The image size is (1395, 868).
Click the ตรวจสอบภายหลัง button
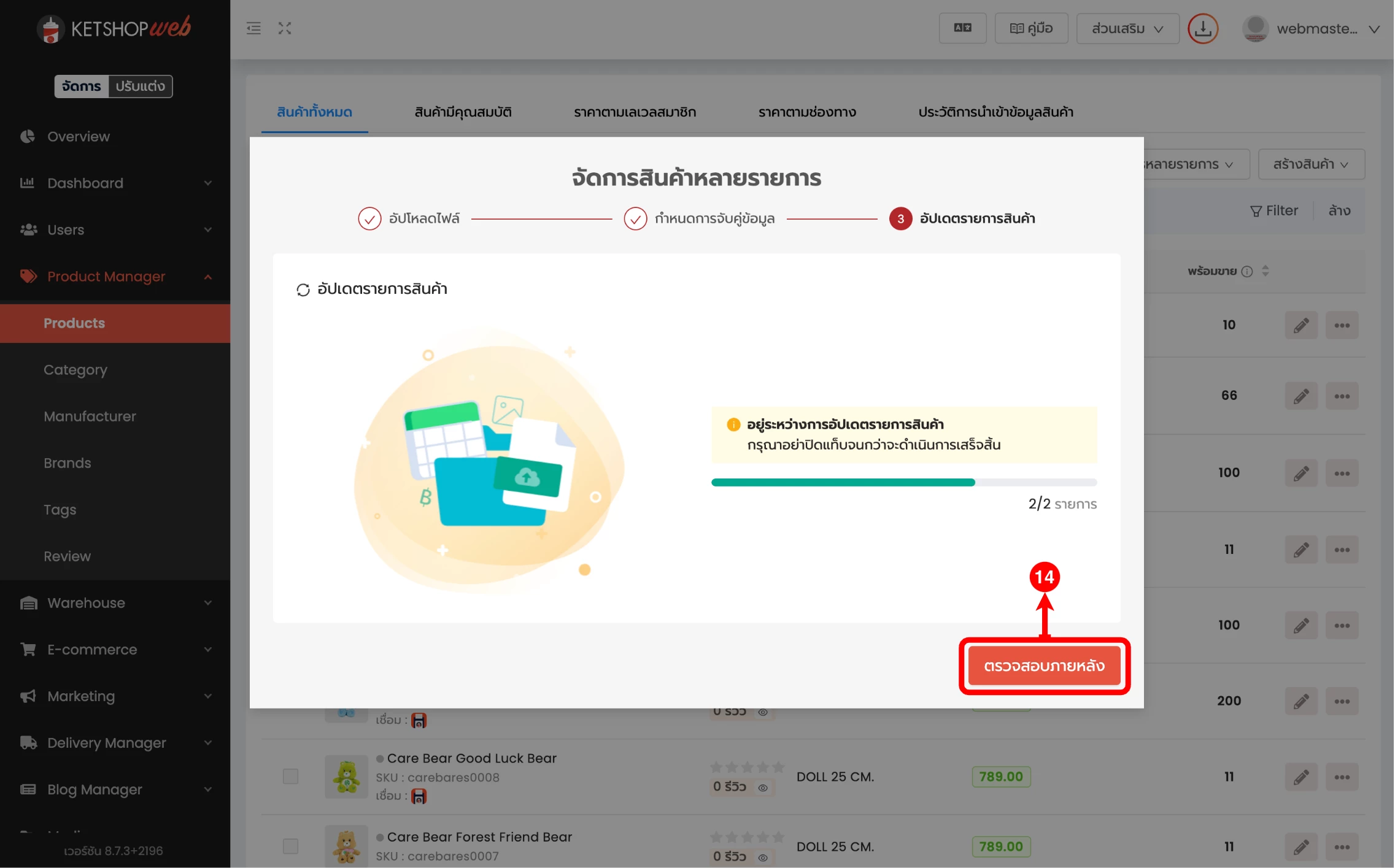pos(1044,666)
